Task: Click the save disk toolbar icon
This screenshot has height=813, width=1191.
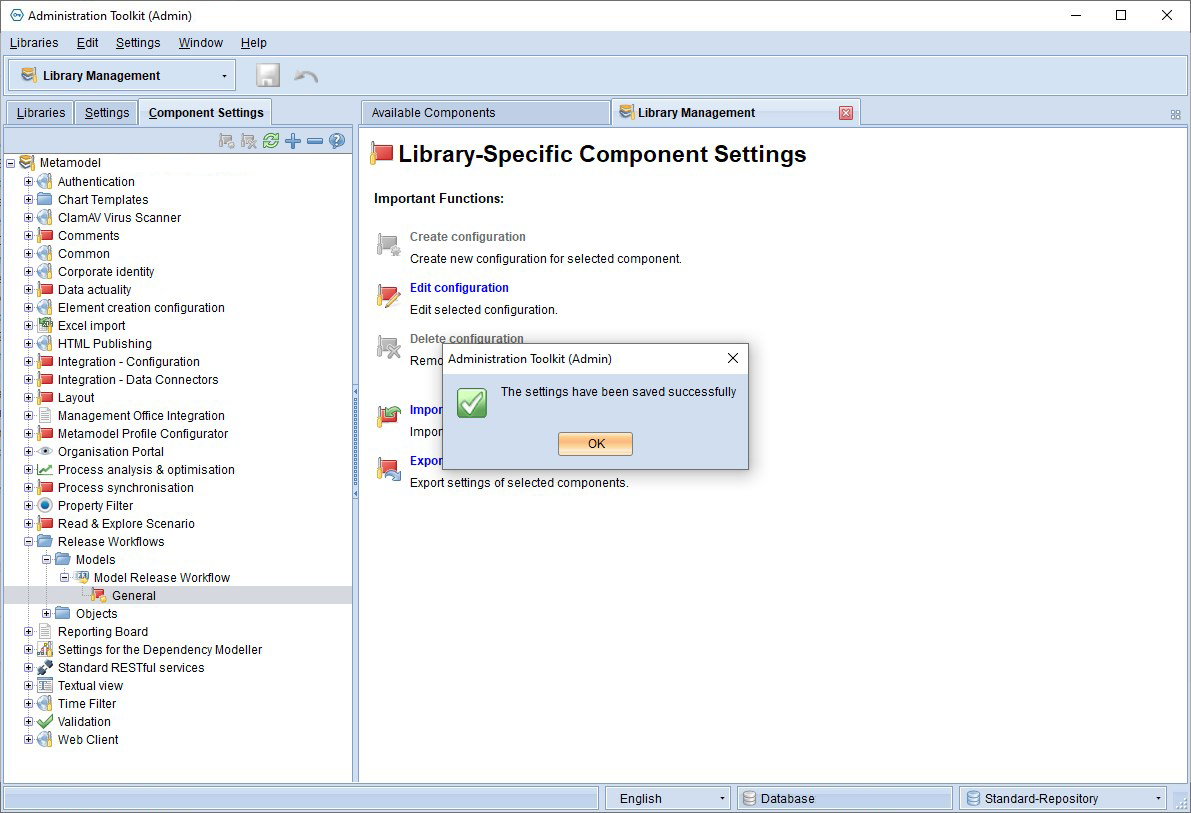Action: 267,75
